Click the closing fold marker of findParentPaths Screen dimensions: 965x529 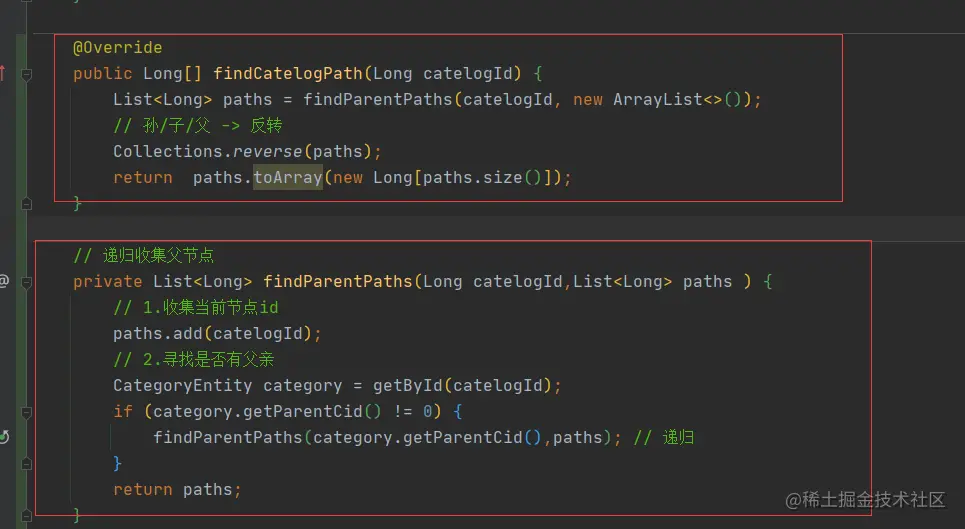pyautogui.click(x=26, y=515)
